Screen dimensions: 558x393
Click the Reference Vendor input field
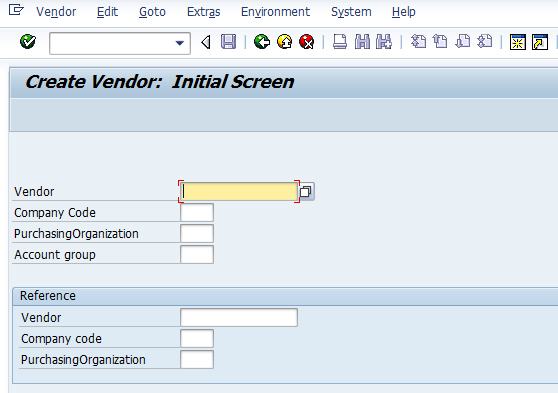(239, 318)
